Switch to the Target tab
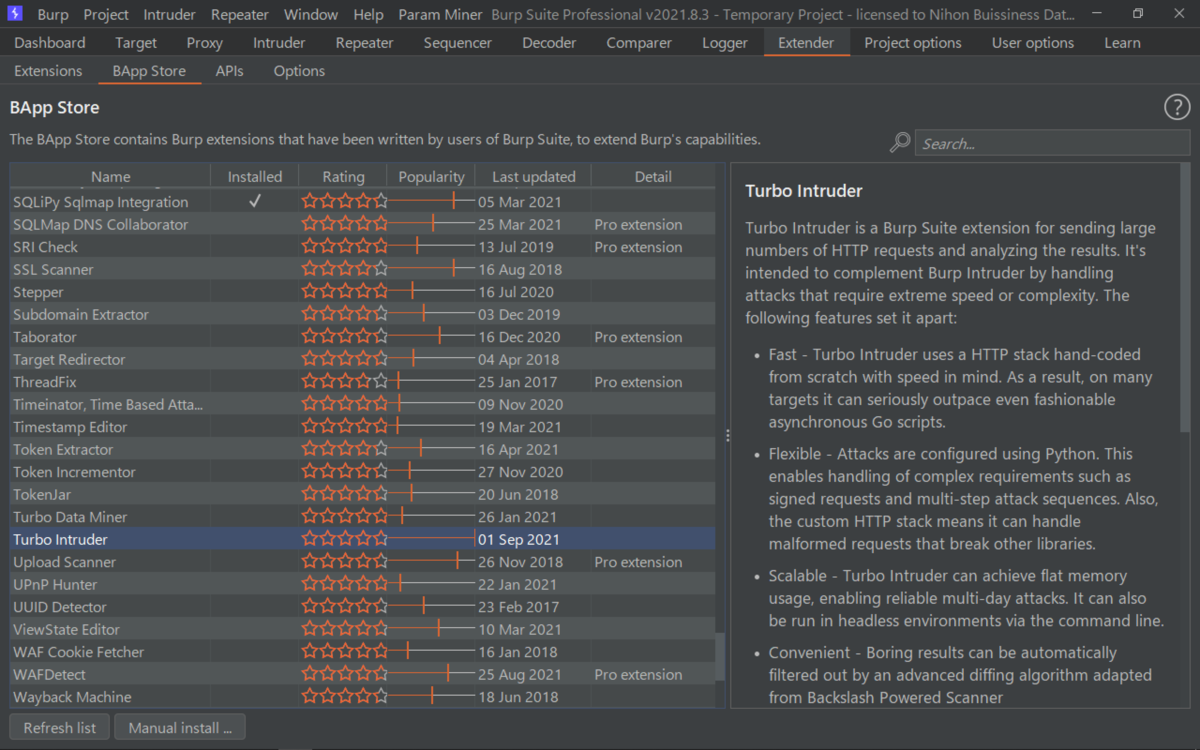This screenshot has height=750, width=1200. pyautogui.click(x=136, y=43)
